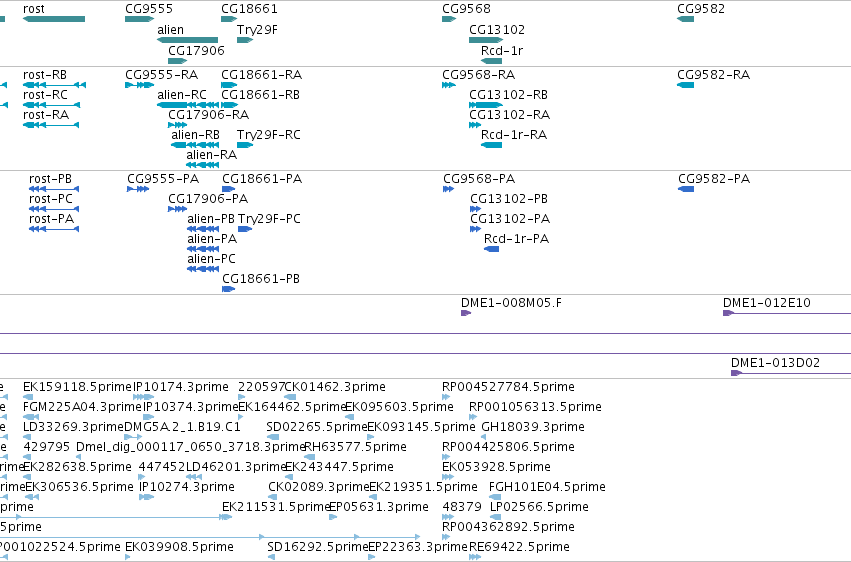Select the CG9582 gene label
The height and width of the screenshot is (562, 851).
pyautogui.click(x=701, y=9)
